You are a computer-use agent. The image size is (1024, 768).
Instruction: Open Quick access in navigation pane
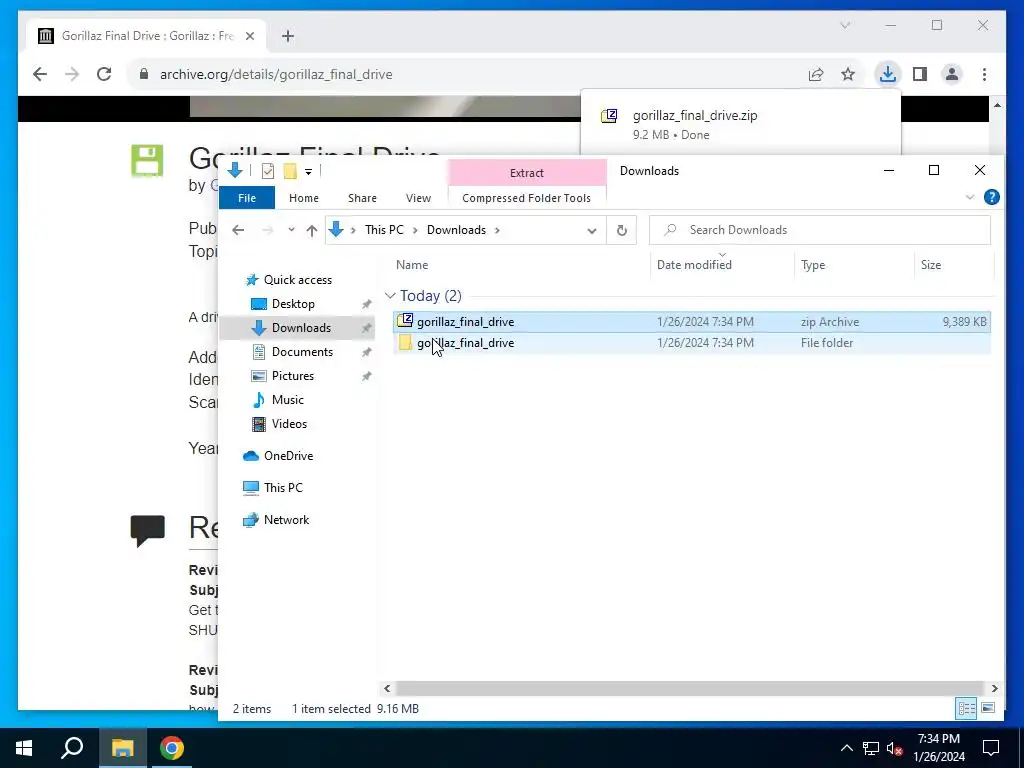click(297, 280)
